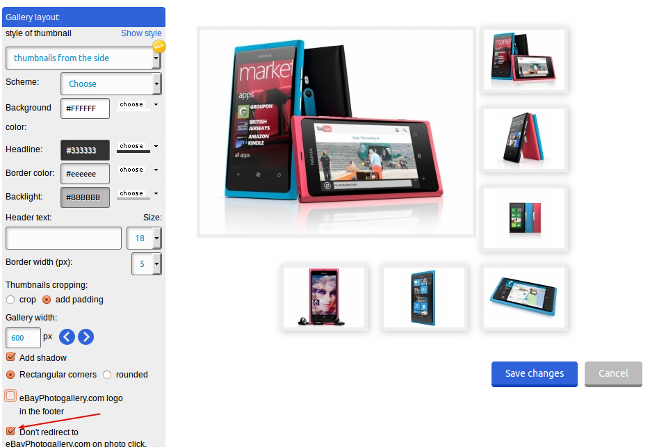
Task: Select thumbnail of stacked leaning phones
Action: tap(524, 139)
